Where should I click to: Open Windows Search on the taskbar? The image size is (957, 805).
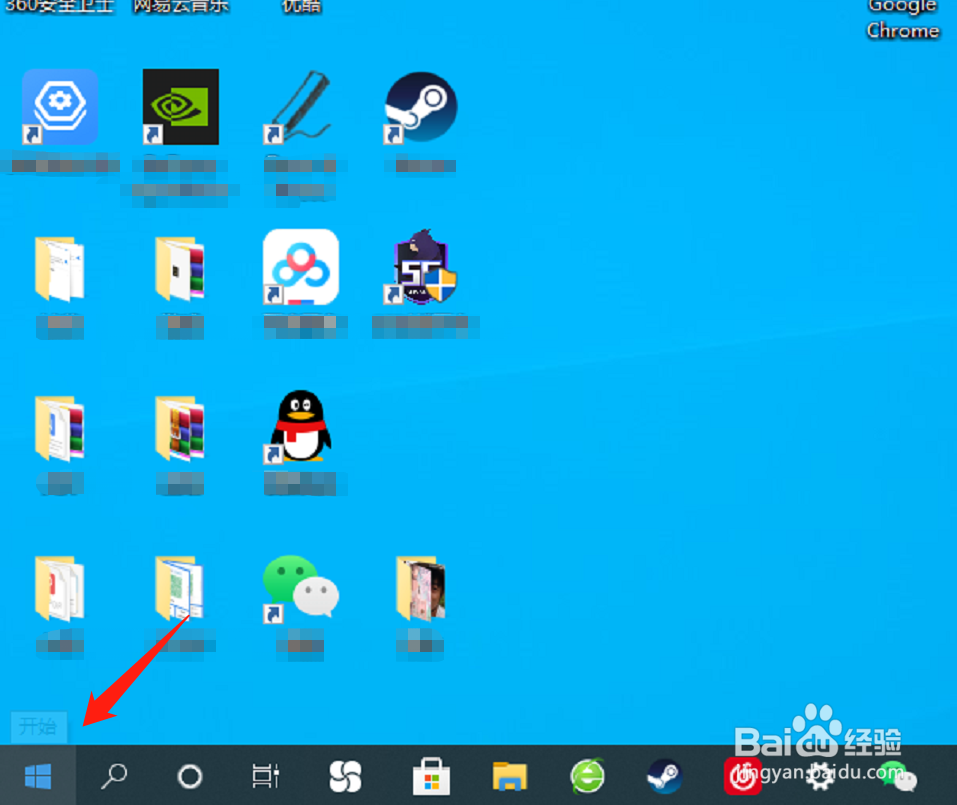pyautogui.click(x=114, y=776)
